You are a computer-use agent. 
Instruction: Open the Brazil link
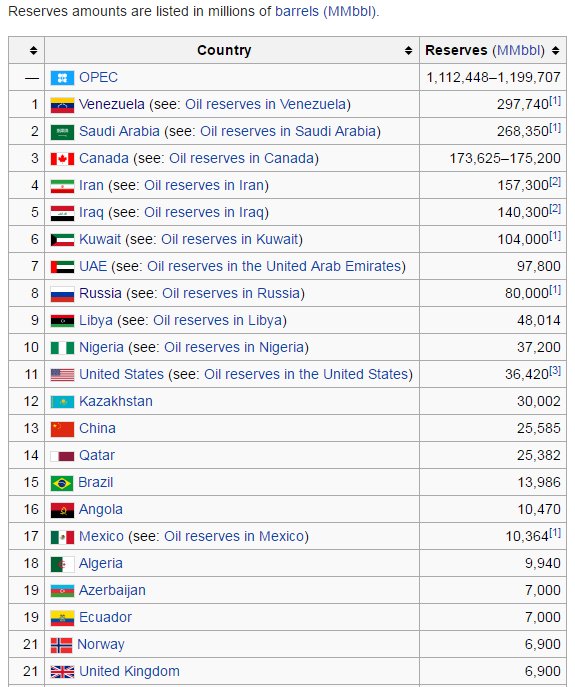(96, 483)
